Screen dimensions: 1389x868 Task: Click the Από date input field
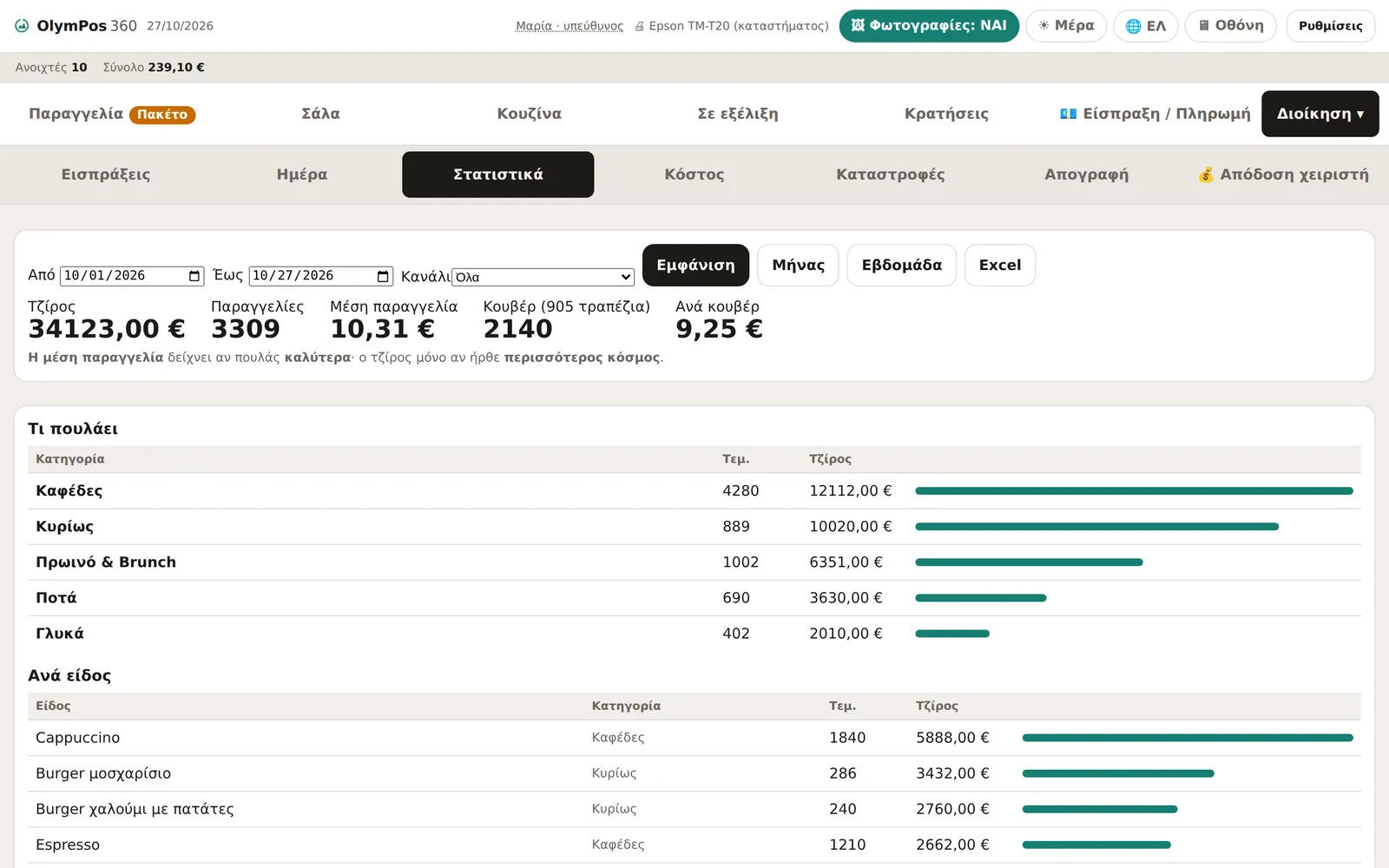coord(132,276)
